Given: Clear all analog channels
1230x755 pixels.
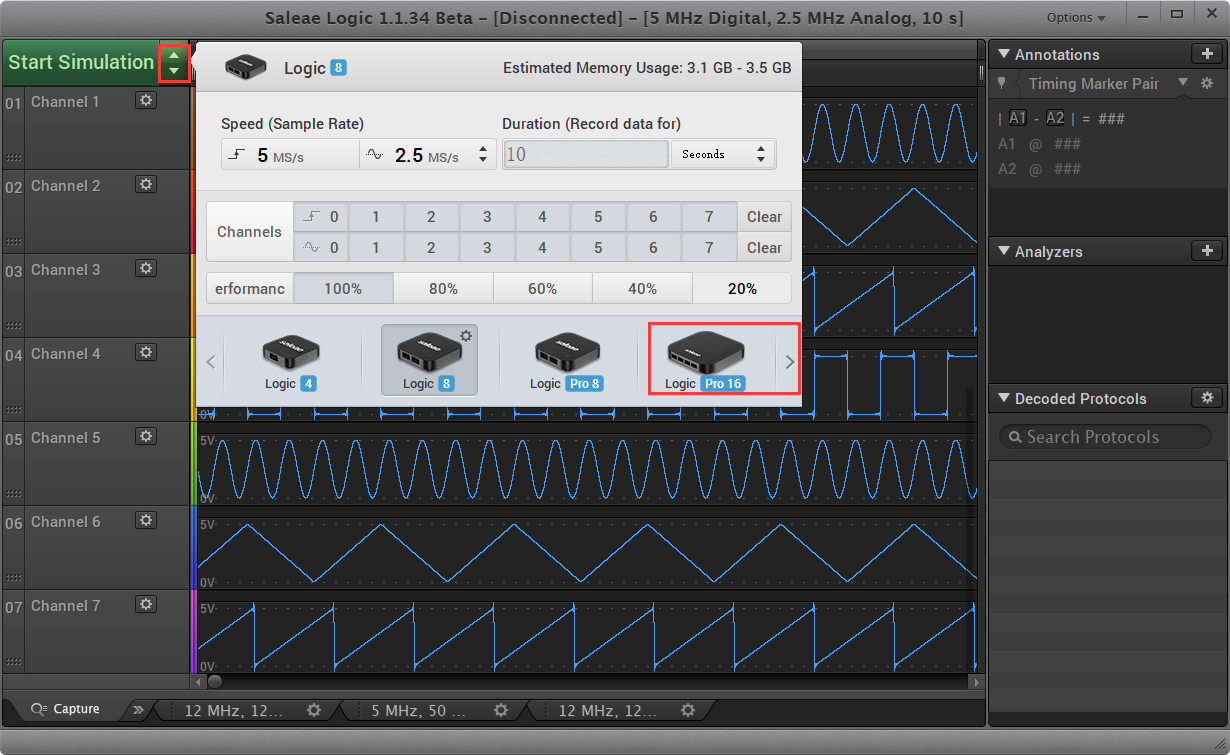Looking at the screenshot, I should 764,247.
